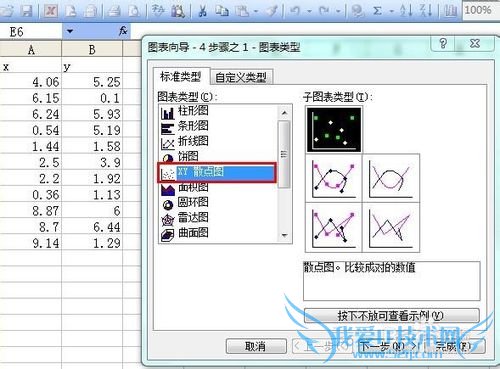Open the Name Box dropdown arrow

(70, 32)
